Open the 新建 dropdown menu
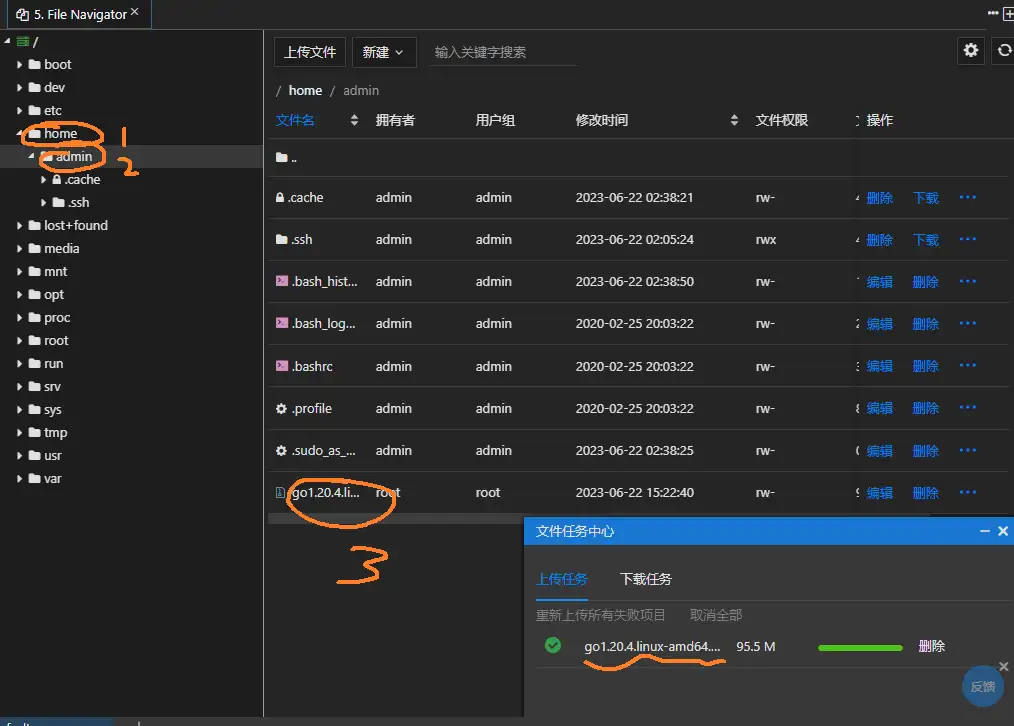This screenshot has height=726, width=1014. 384,51
